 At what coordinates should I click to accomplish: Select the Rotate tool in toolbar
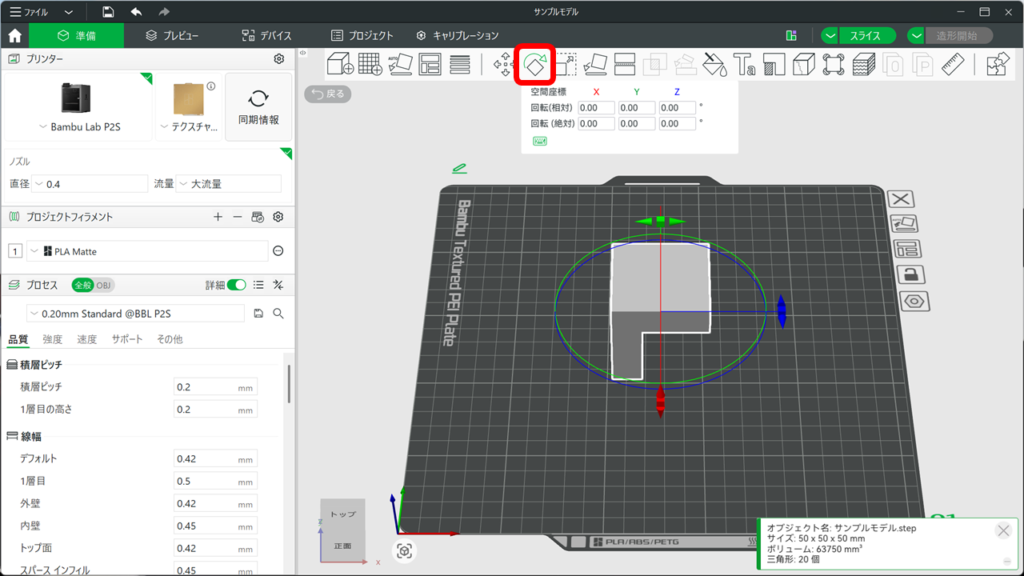534,65
